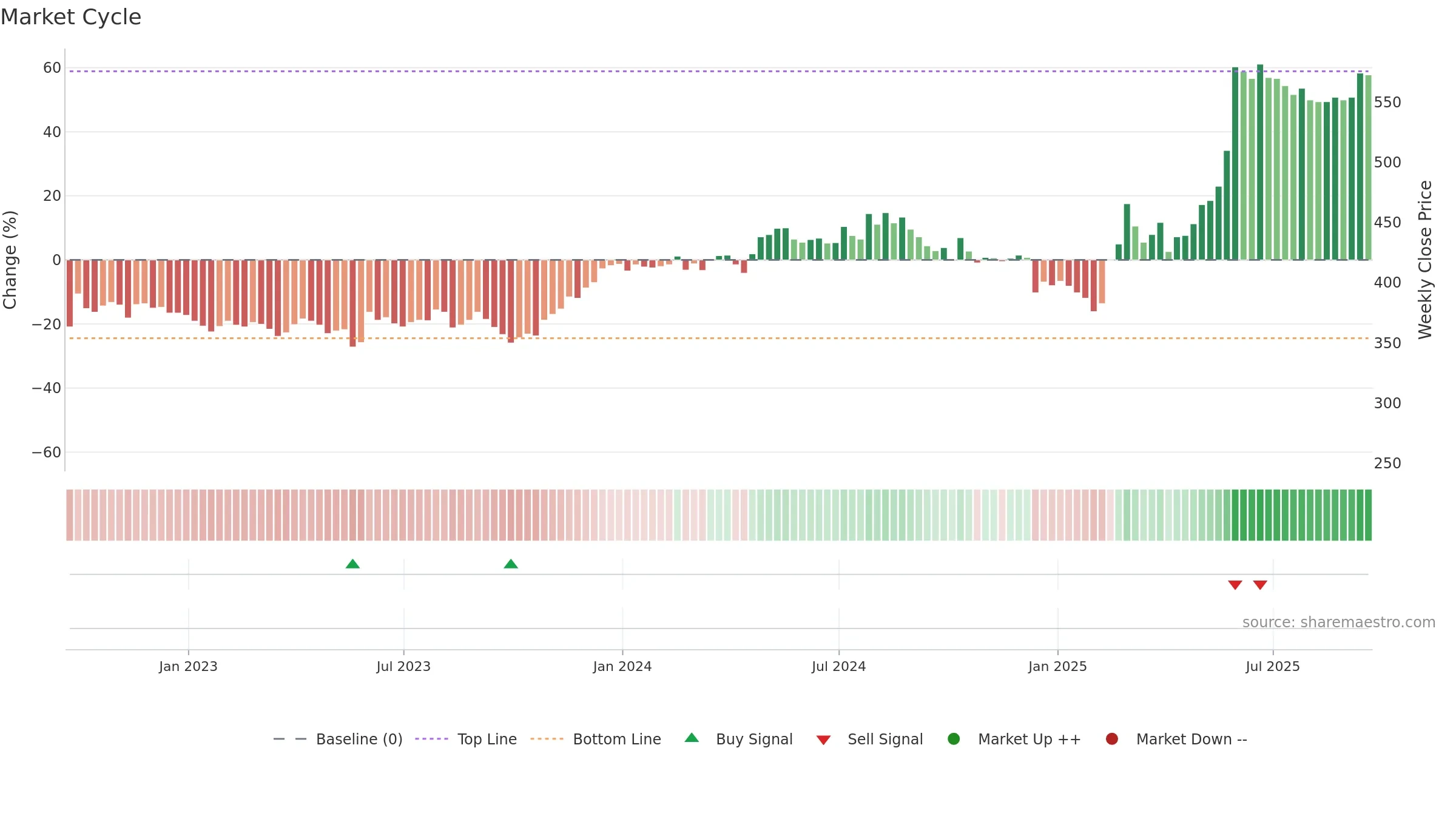Click the green Buy Signal legend triangle
The width and height of the screenshot is (1456, 819).
point(692,738)
